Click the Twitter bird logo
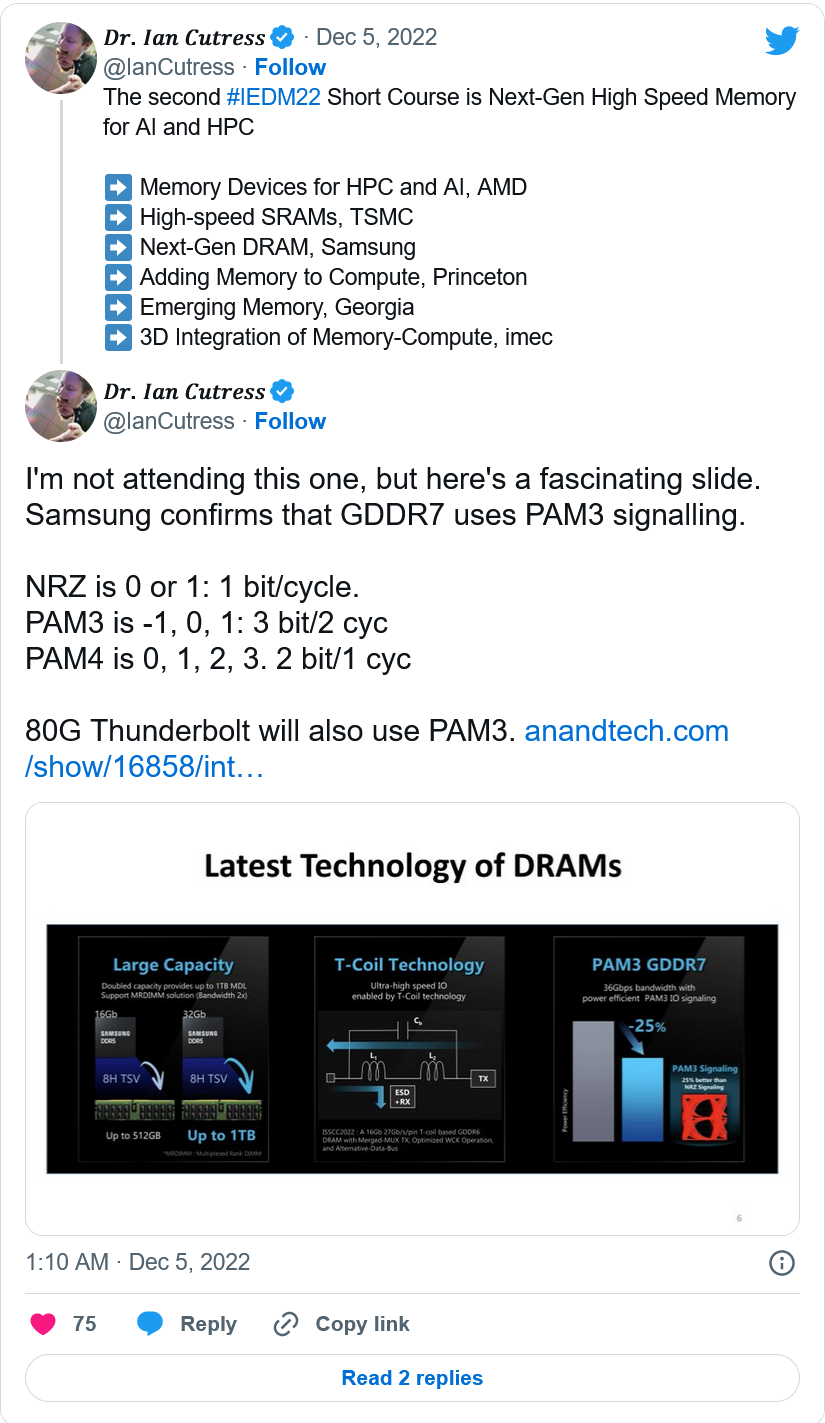This screenshot has height=1423, width=825. pos(781,41)
